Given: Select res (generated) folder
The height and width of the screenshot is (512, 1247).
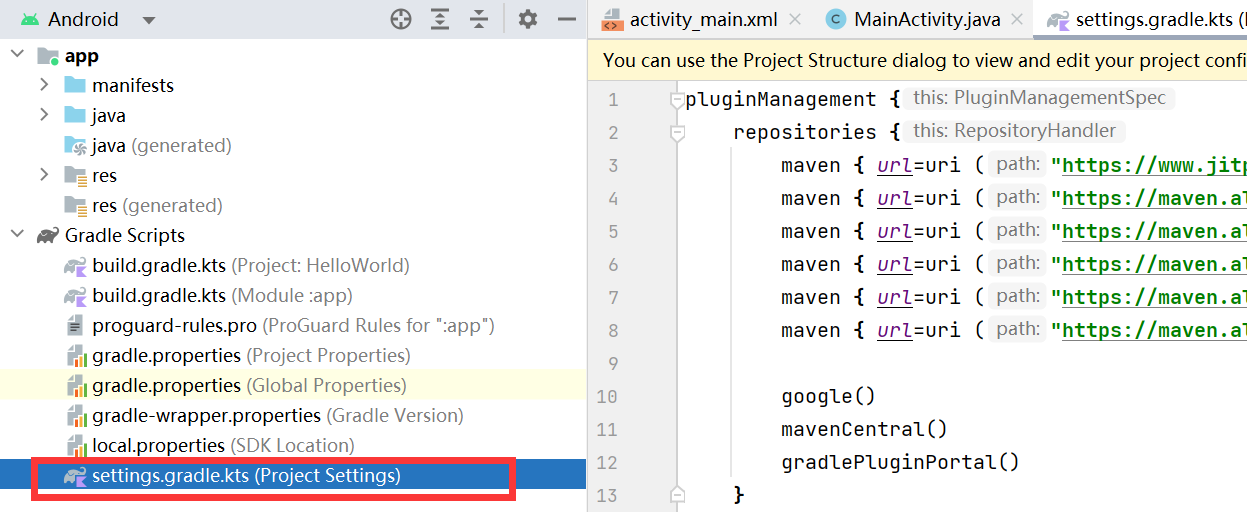Looking at the screenshot, I should click(143, 206).
